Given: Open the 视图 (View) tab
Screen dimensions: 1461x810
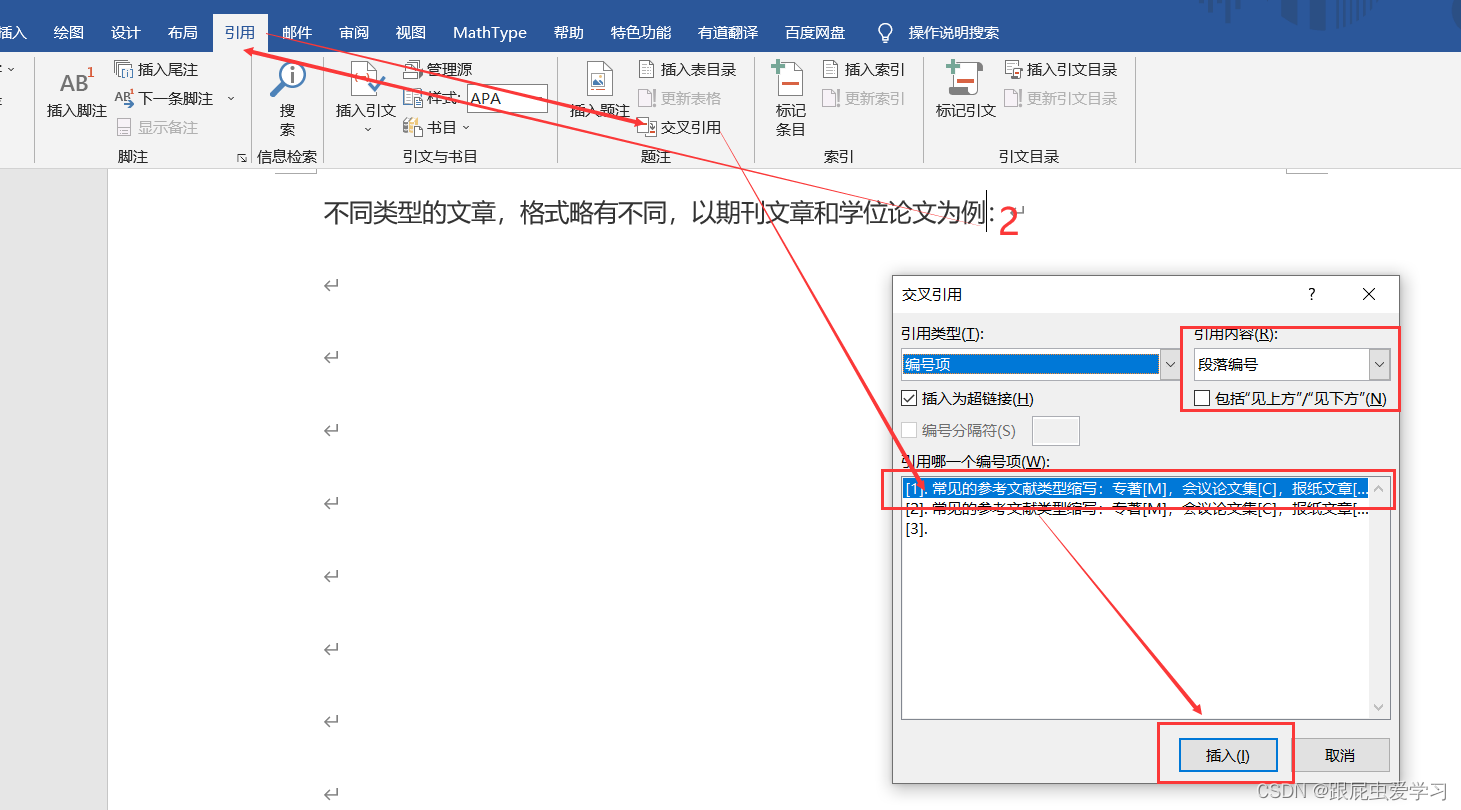Looking at the screenshot, I should 411,33.
